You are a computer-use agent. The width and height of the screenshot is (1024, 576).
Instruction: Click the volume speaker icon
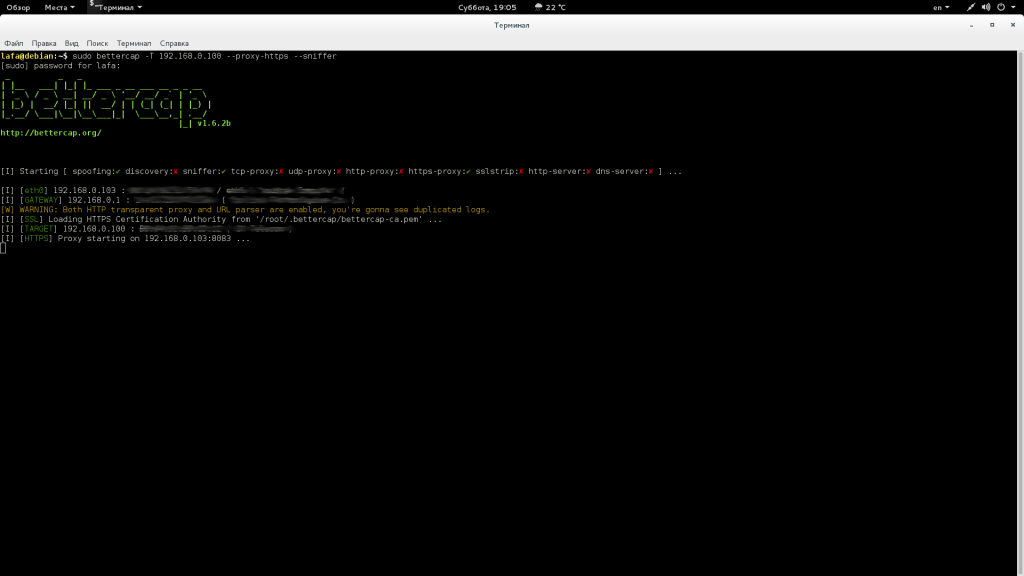[x=986, y=7]
